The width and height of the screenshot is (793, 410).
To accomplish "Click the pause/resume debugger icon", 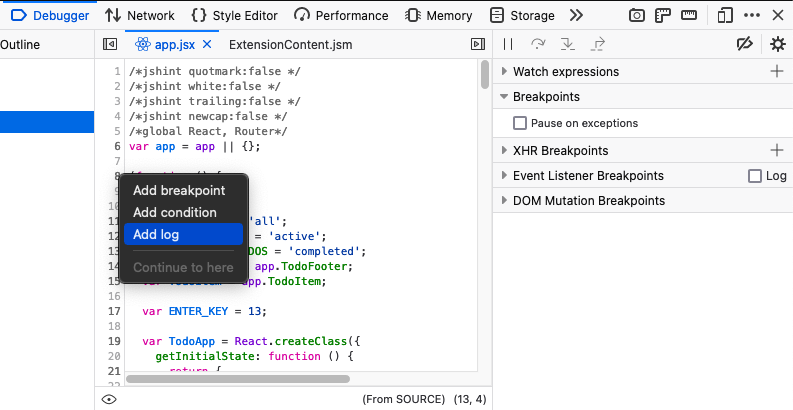I will (508, 44).
